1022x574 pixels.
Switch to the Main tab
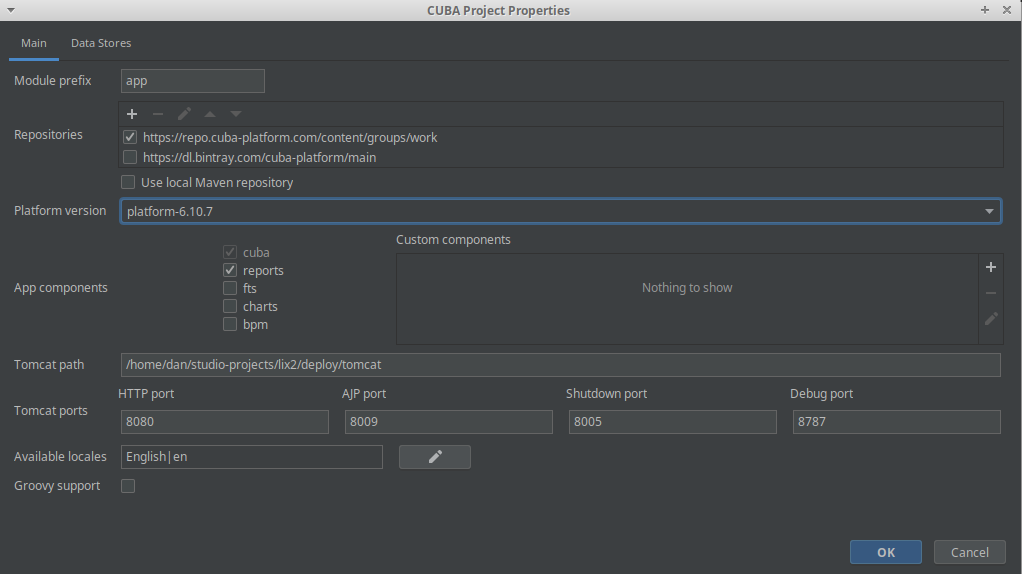tap(34, 43)
